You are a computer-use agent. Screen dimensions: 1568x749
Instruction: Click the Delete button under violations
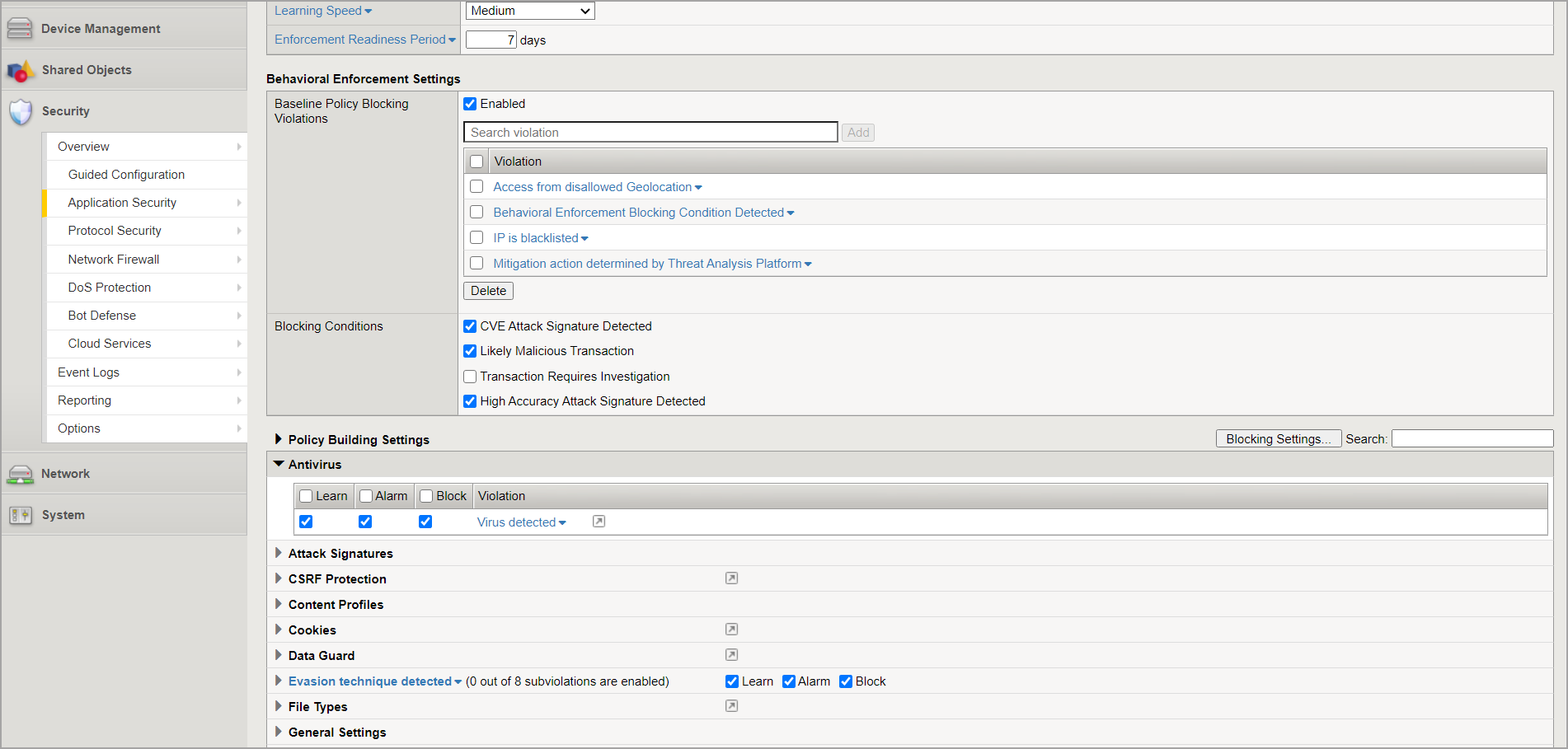[x=488, y=291]
